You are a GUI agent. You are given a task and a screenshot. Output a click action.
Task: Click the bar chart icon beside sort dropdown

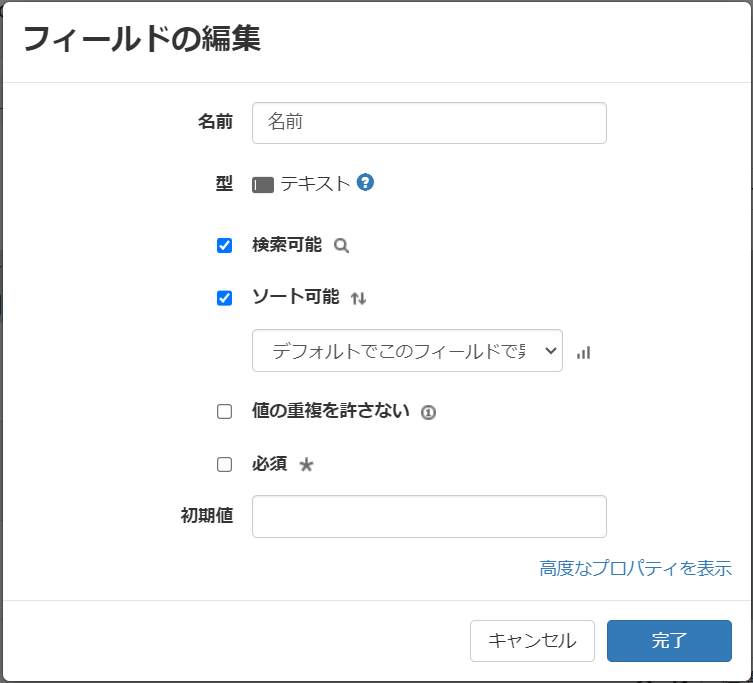tap(583, 353)
